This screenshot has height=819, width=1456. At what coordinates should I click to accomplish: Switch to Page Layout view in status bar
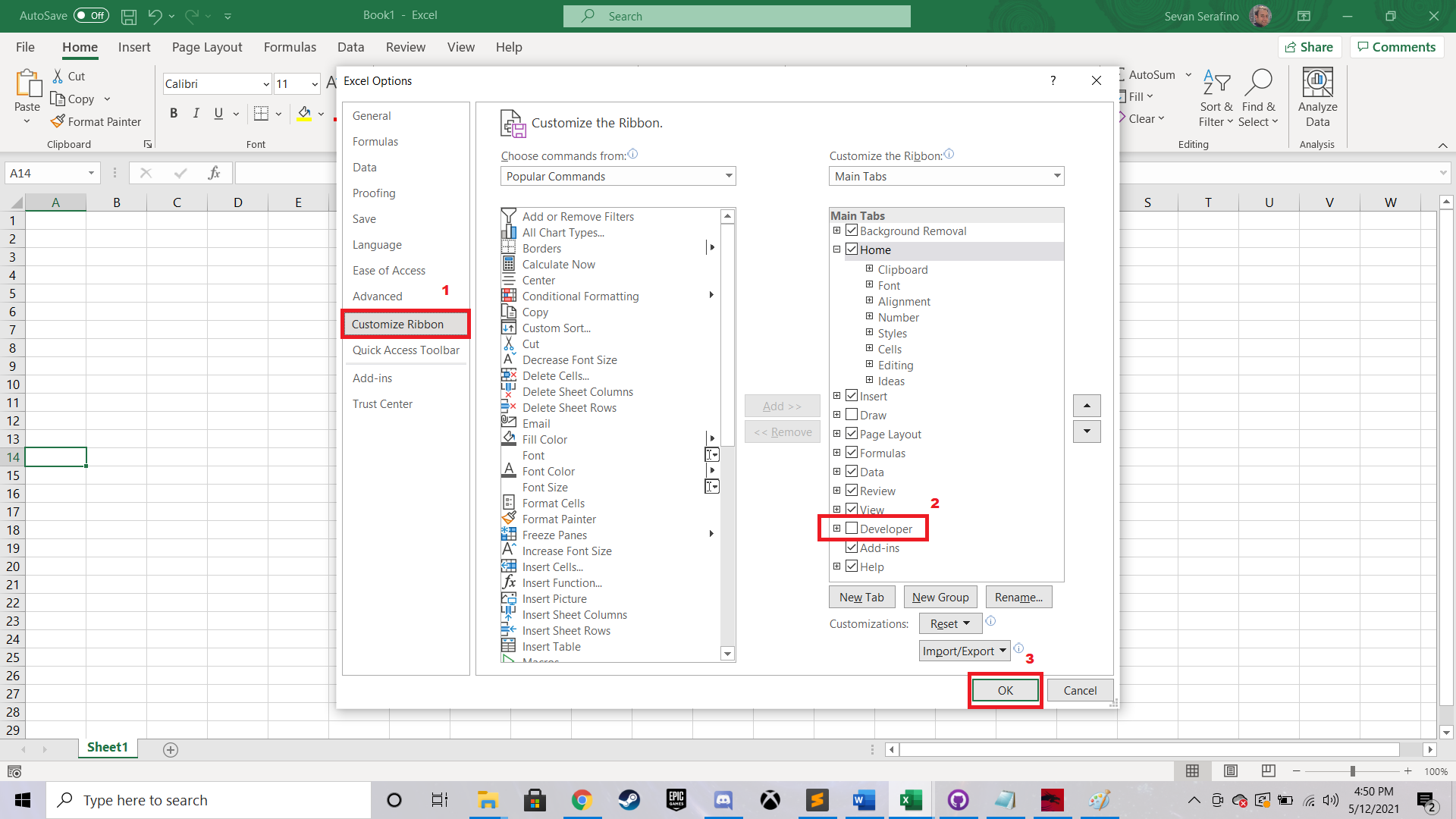1230,771
